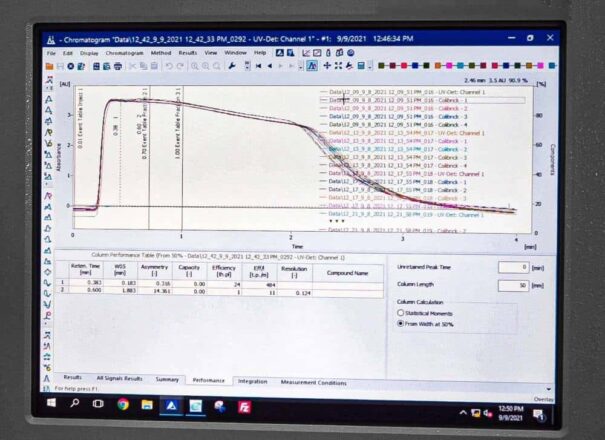Click the vial bottle icon in the menu row
The image size is (605, 440).
click(x=328, y=53)
